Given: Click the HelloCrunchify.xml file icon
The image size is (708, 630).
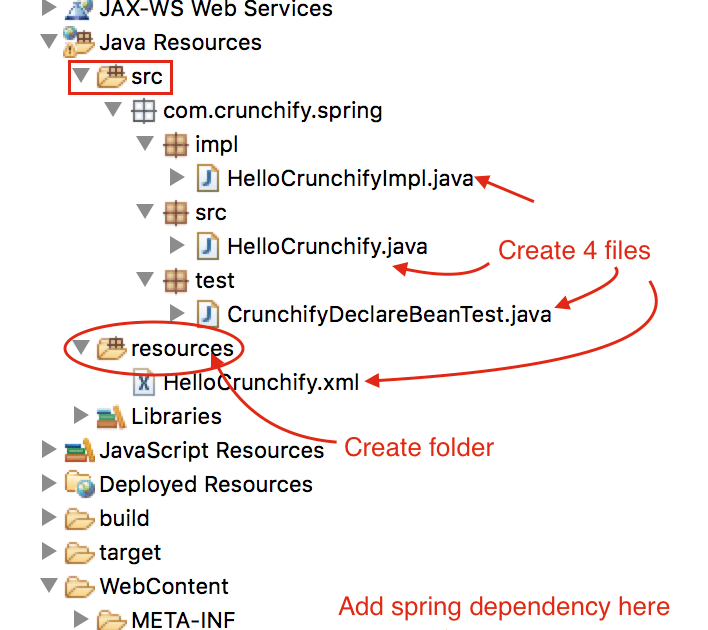Looking at the screenshot, I should tap(144, 383).
